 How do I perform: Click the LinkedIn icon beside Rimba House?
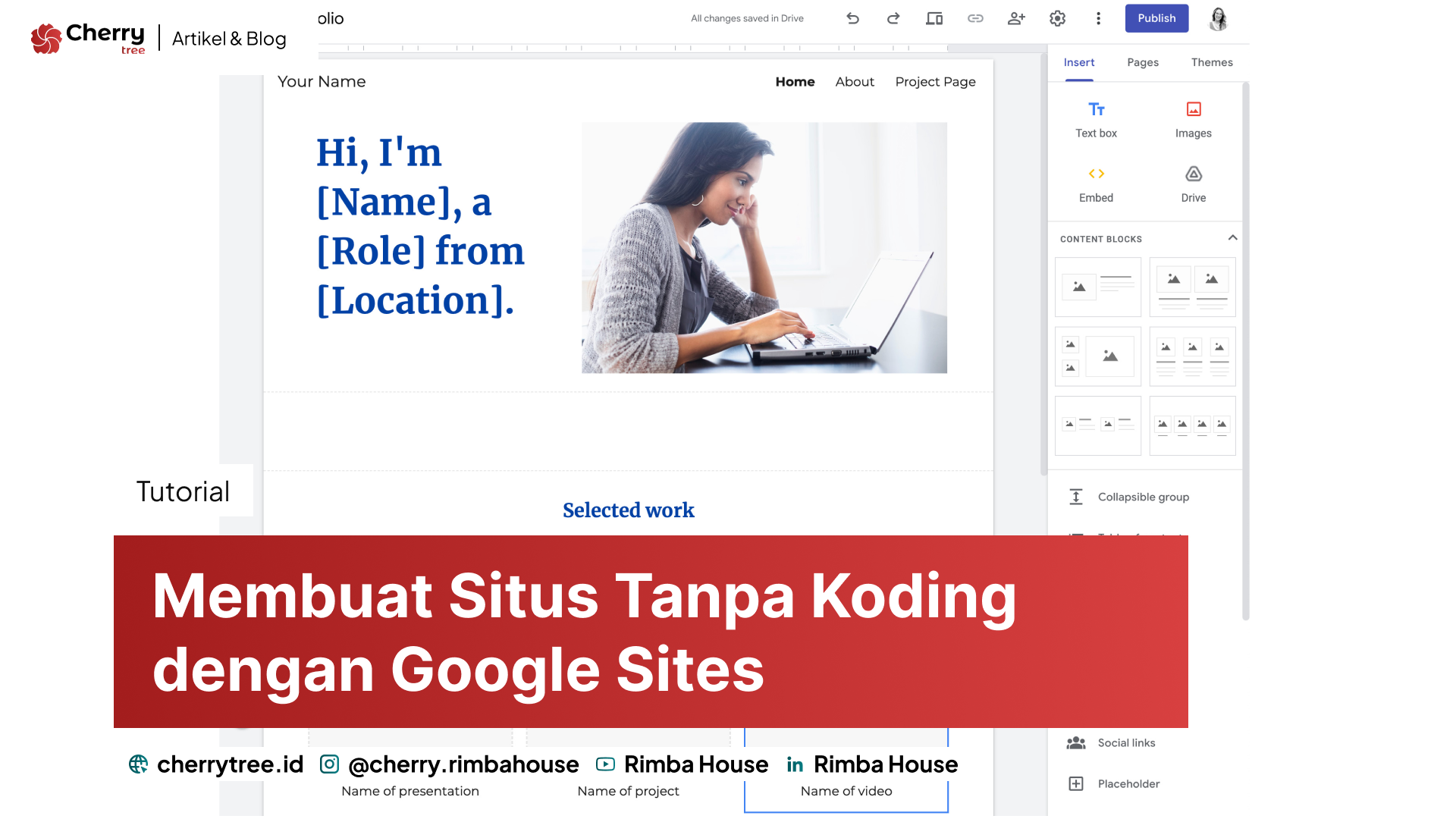pos(795,764)
